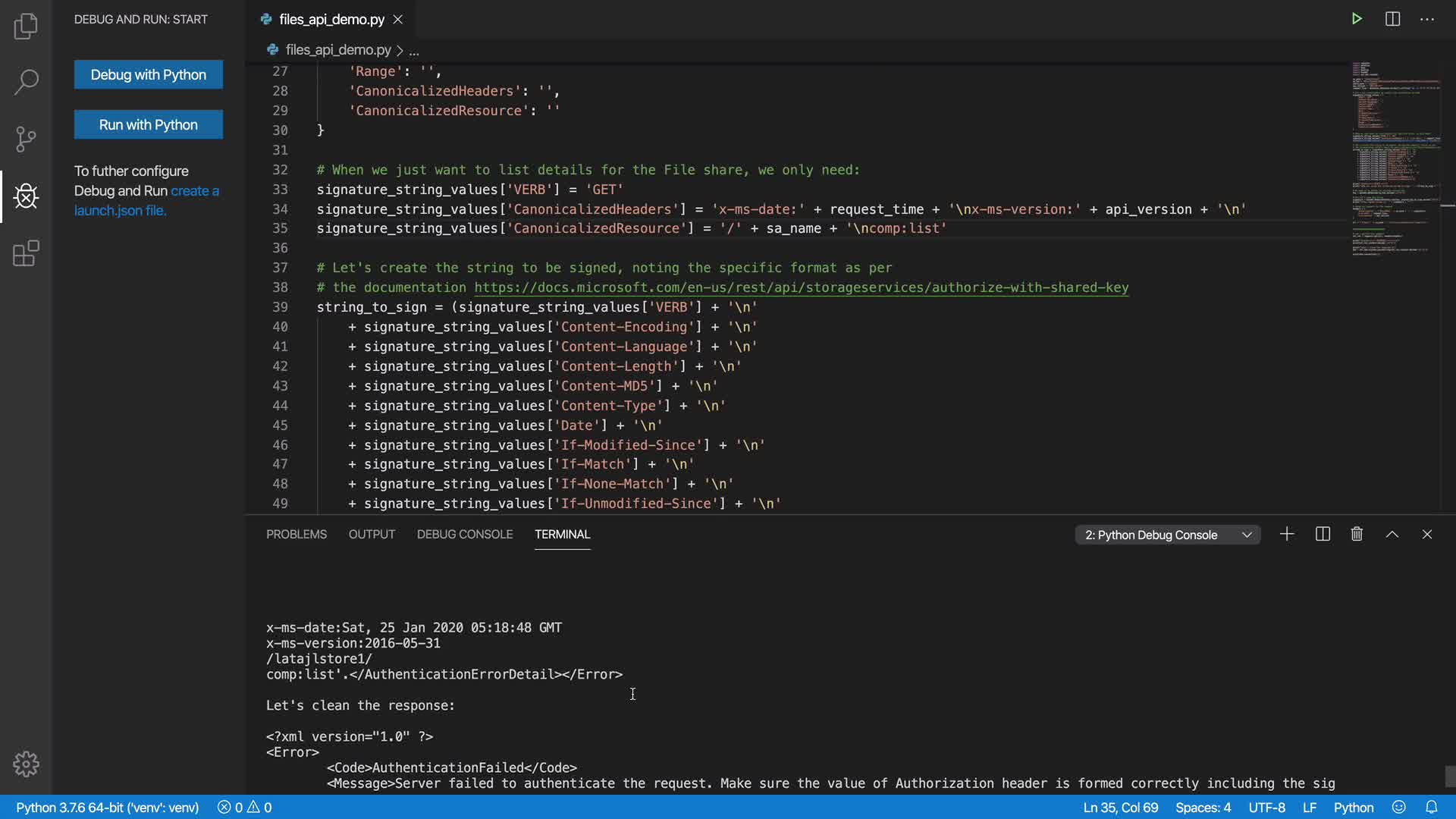Open Python Debug Console terminal dropdown
Viewport: 1456px width, 819px height.
tap(1167, 535)
